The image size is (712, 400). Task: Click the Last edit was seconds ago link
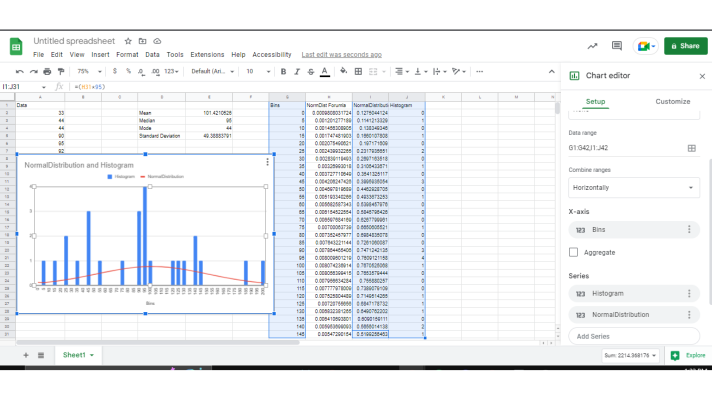tap(341, 54)
